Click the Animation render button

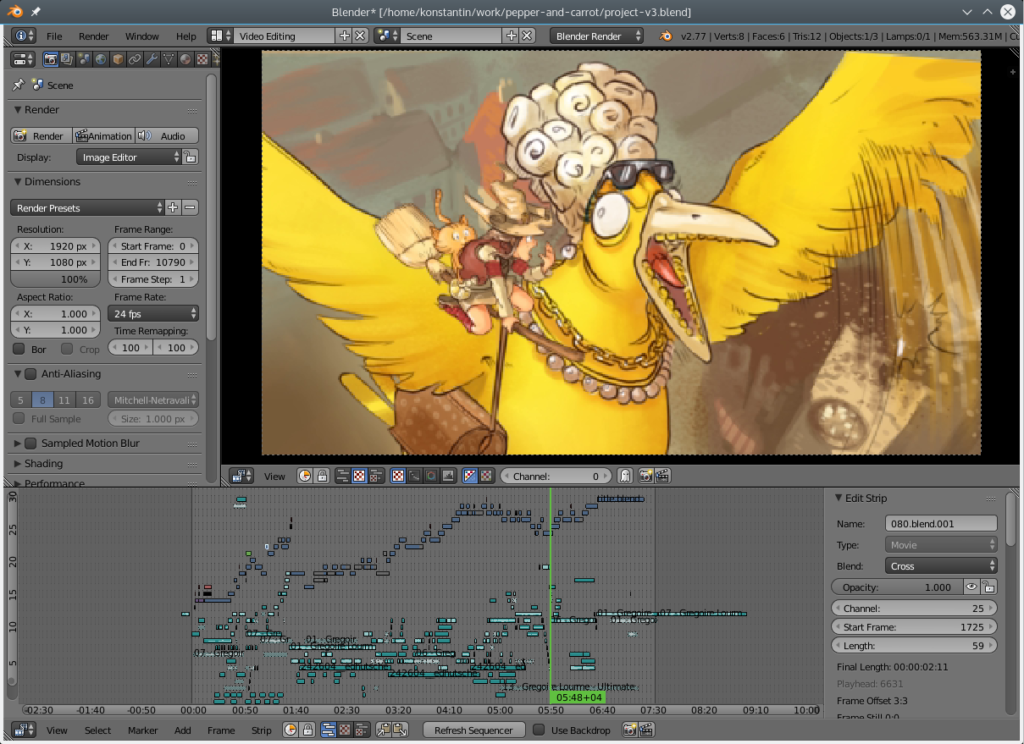[103, 136]
